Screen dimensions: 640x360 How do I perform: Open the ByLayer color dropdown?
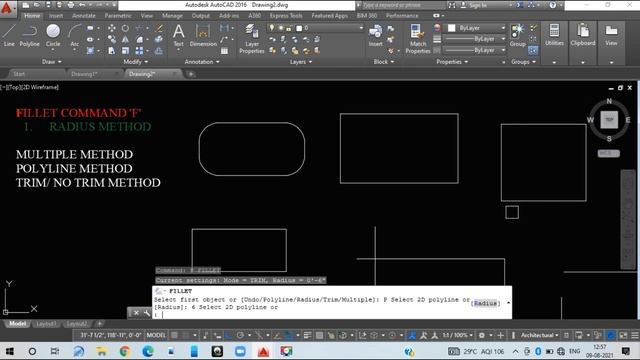click(503, 28)
